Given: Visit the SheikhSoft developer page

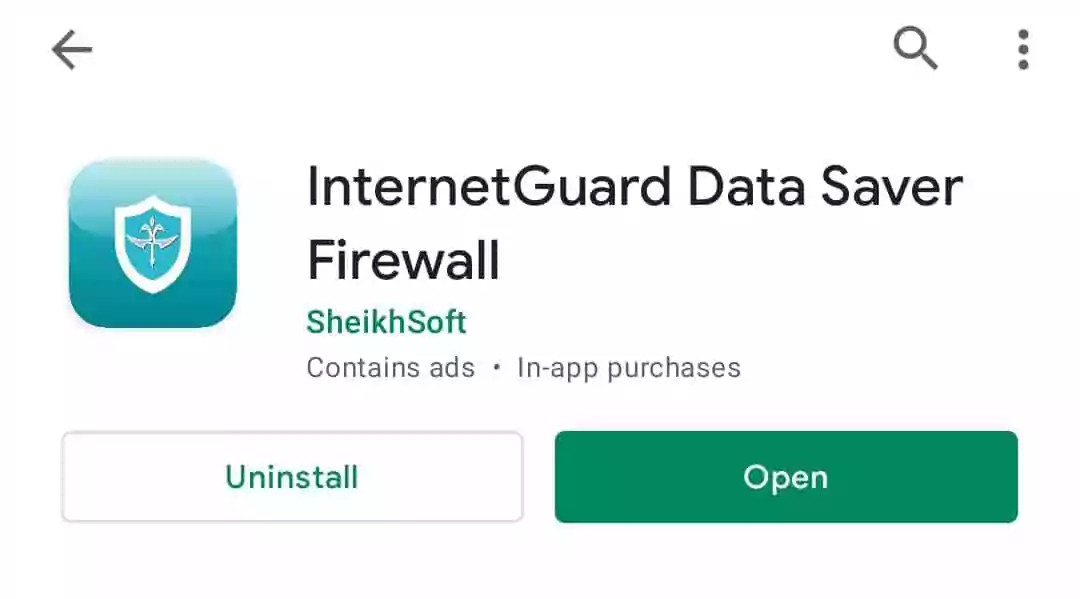Looking at the screenshot, I should [386, 322].
